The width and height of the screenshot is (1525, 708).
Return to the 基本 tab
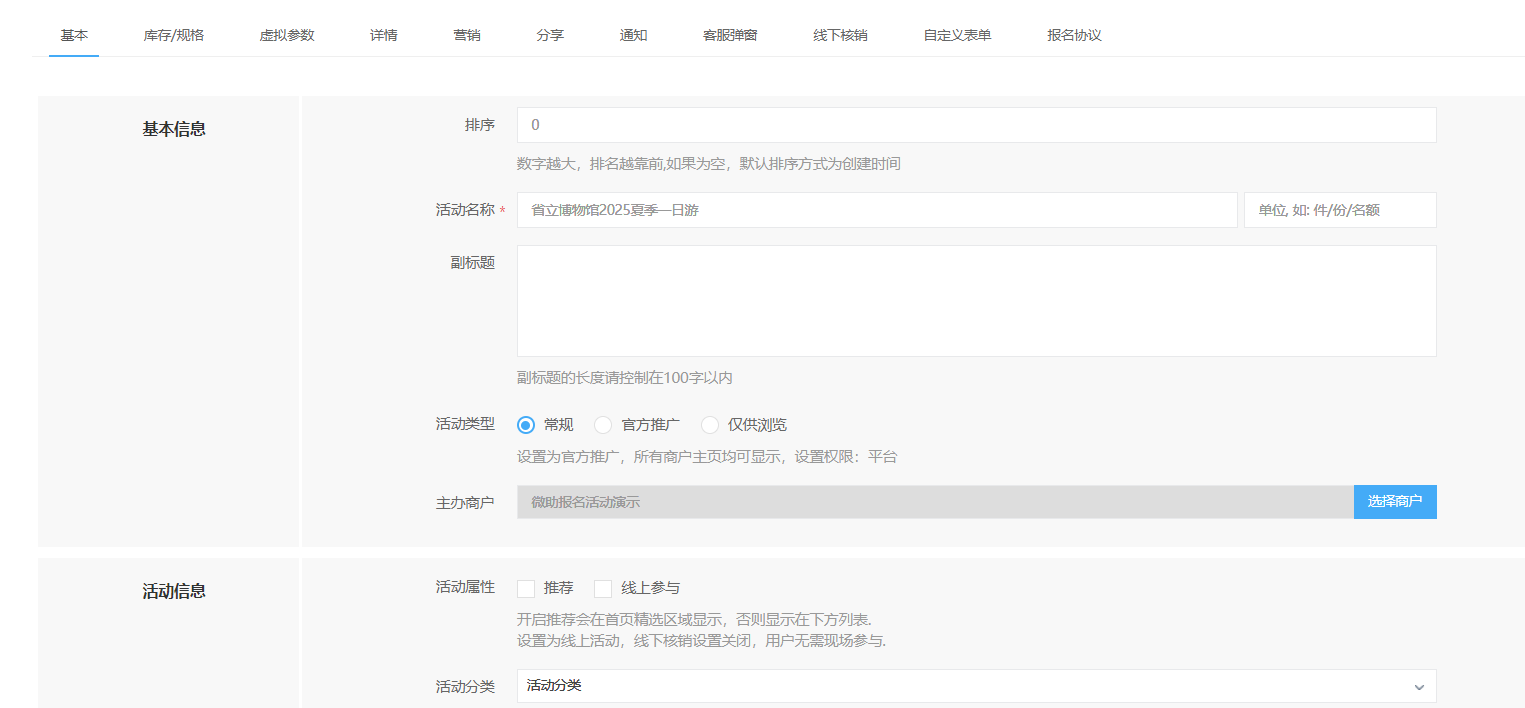73,34
